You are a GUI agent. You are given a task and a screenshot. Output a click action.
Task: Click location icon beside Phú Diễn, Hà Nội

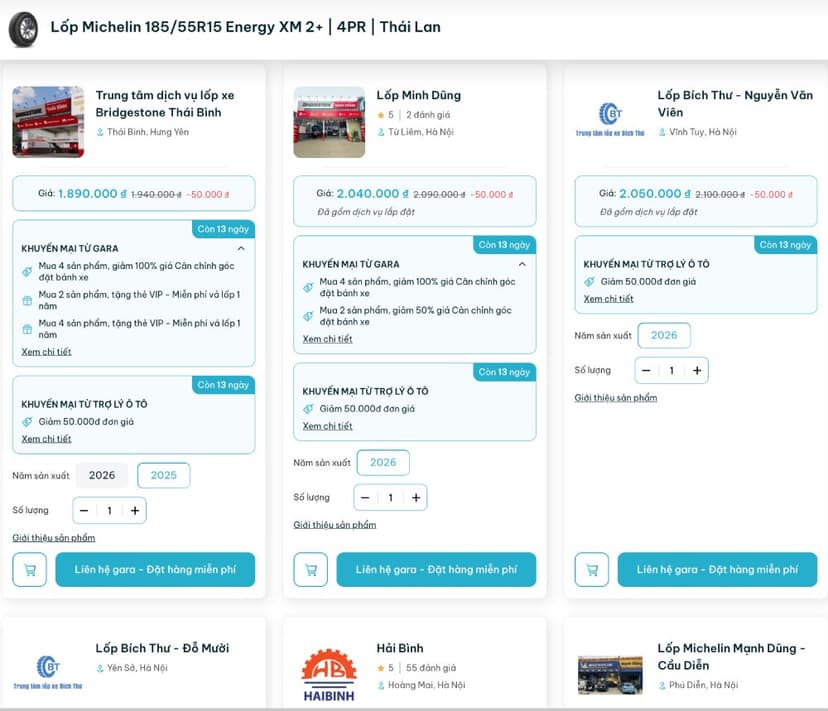pyautogui.click(x=662, y=685)
